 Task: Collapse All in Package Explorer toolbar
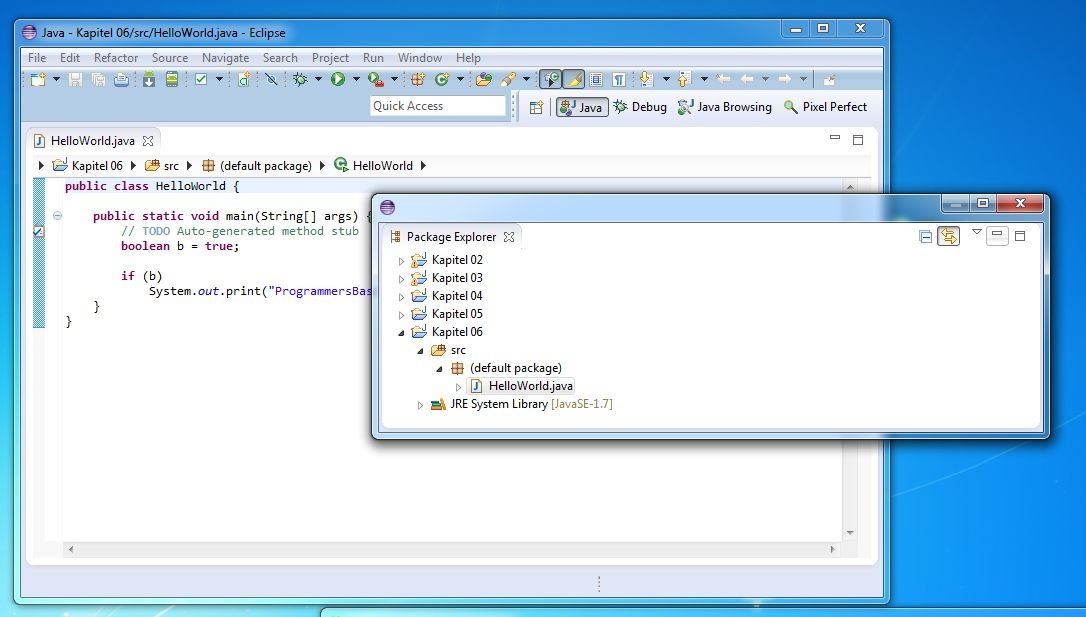pyautogui.click(x=925, y=237)
